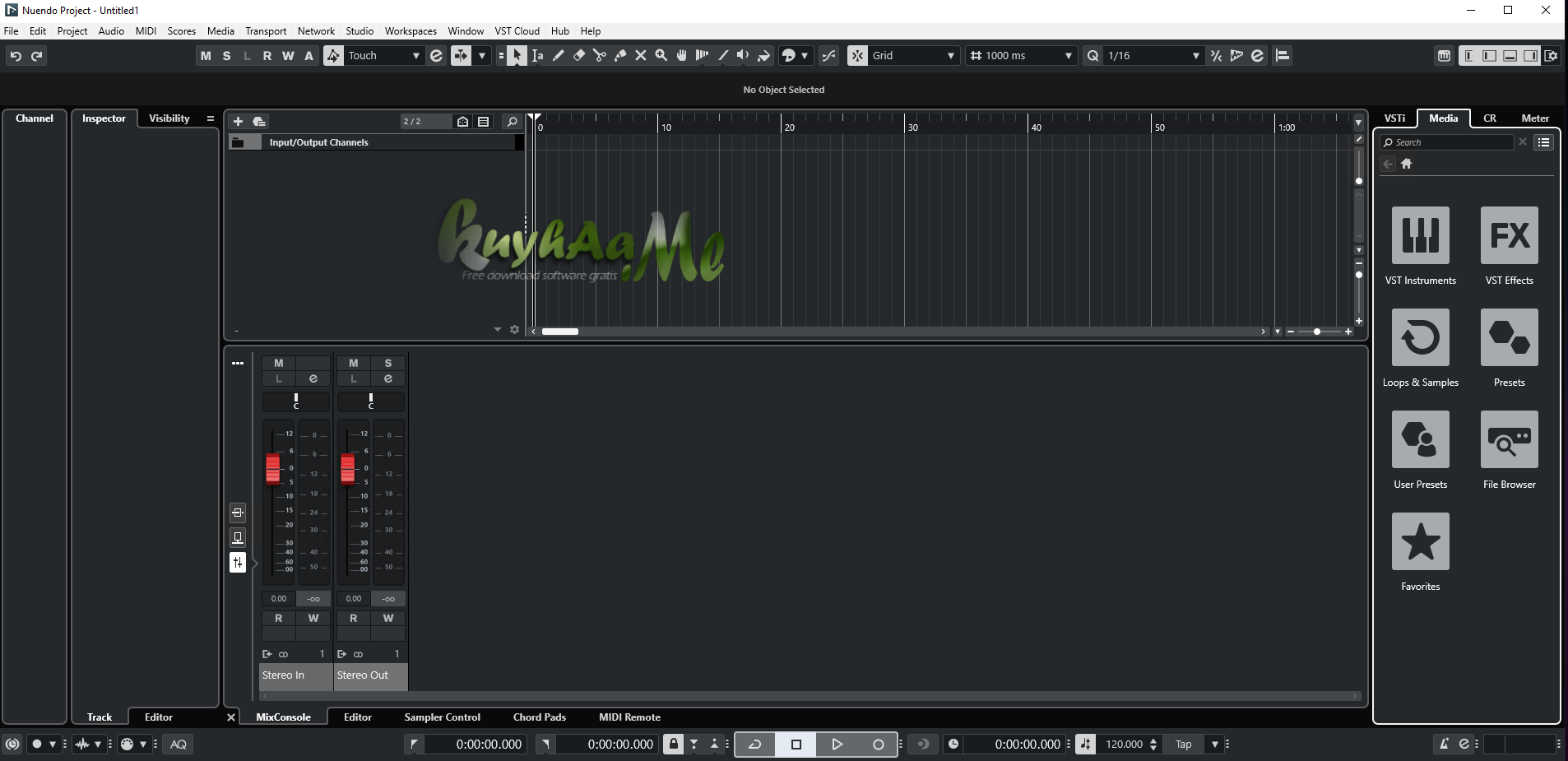Select the Split scissors tool
The image size is (1568, 761).
pyautogui.click(x=600, y=55)
